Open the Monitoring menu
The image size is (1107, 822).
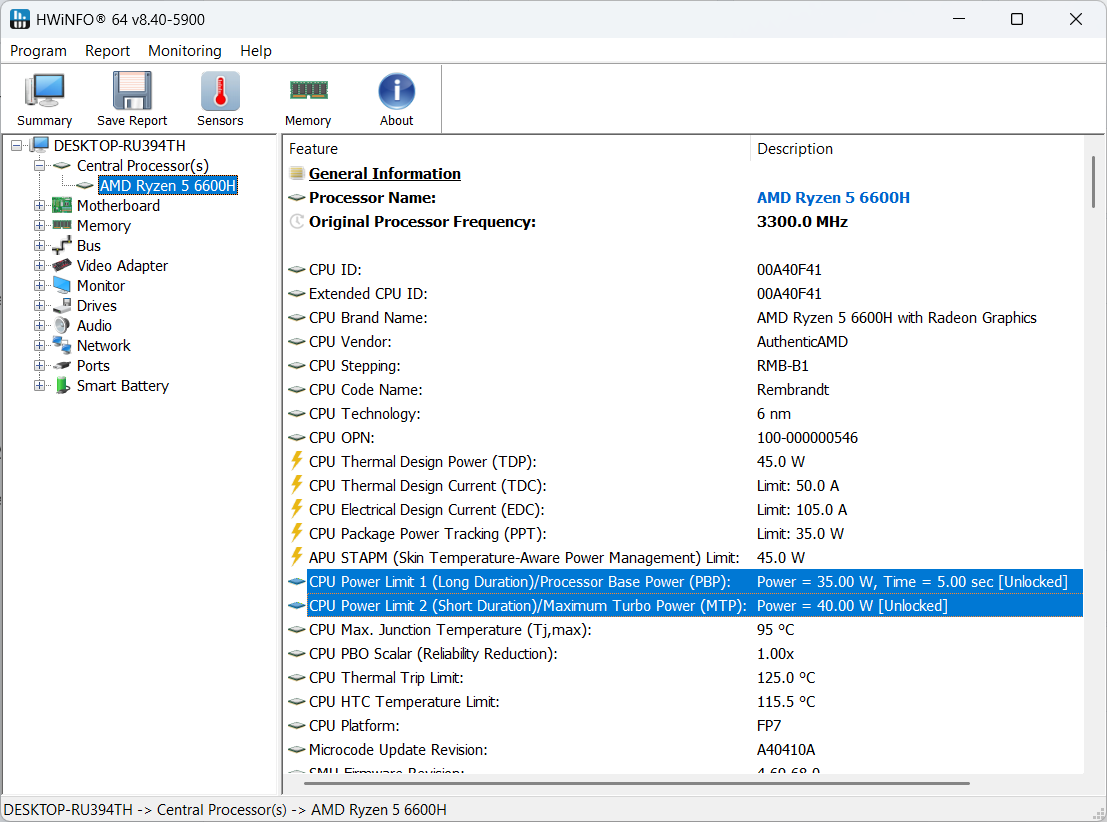(x=185, y=51)
